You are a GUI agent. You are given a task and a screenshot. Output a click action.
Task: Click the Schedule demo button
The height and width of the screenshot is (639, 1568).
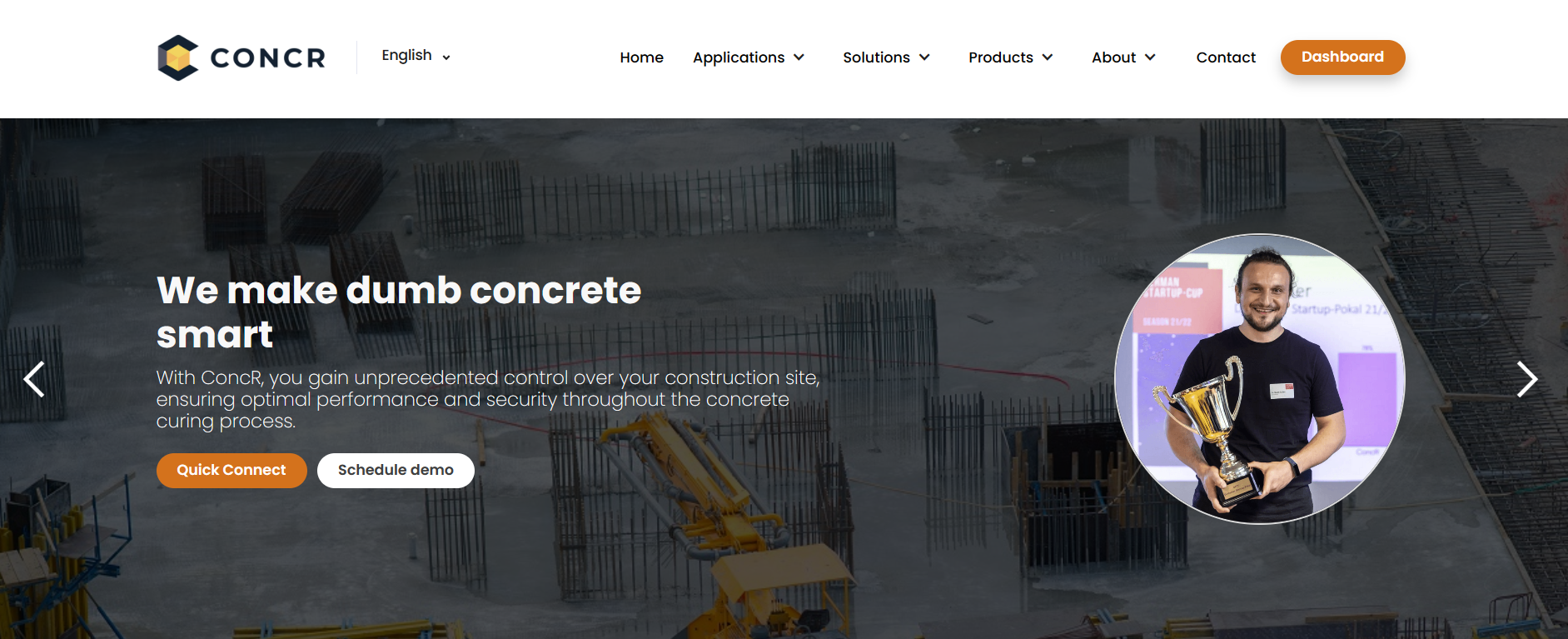pyautogui.click(x=396, y=471)
